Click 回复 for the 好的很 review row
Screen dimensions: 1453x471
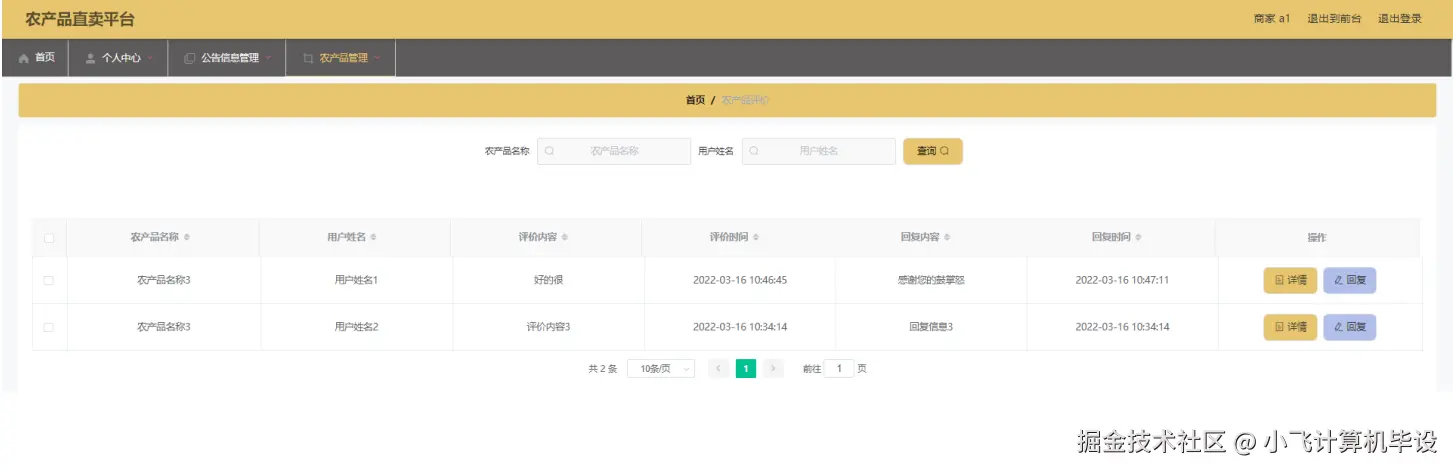(1350, 281)
